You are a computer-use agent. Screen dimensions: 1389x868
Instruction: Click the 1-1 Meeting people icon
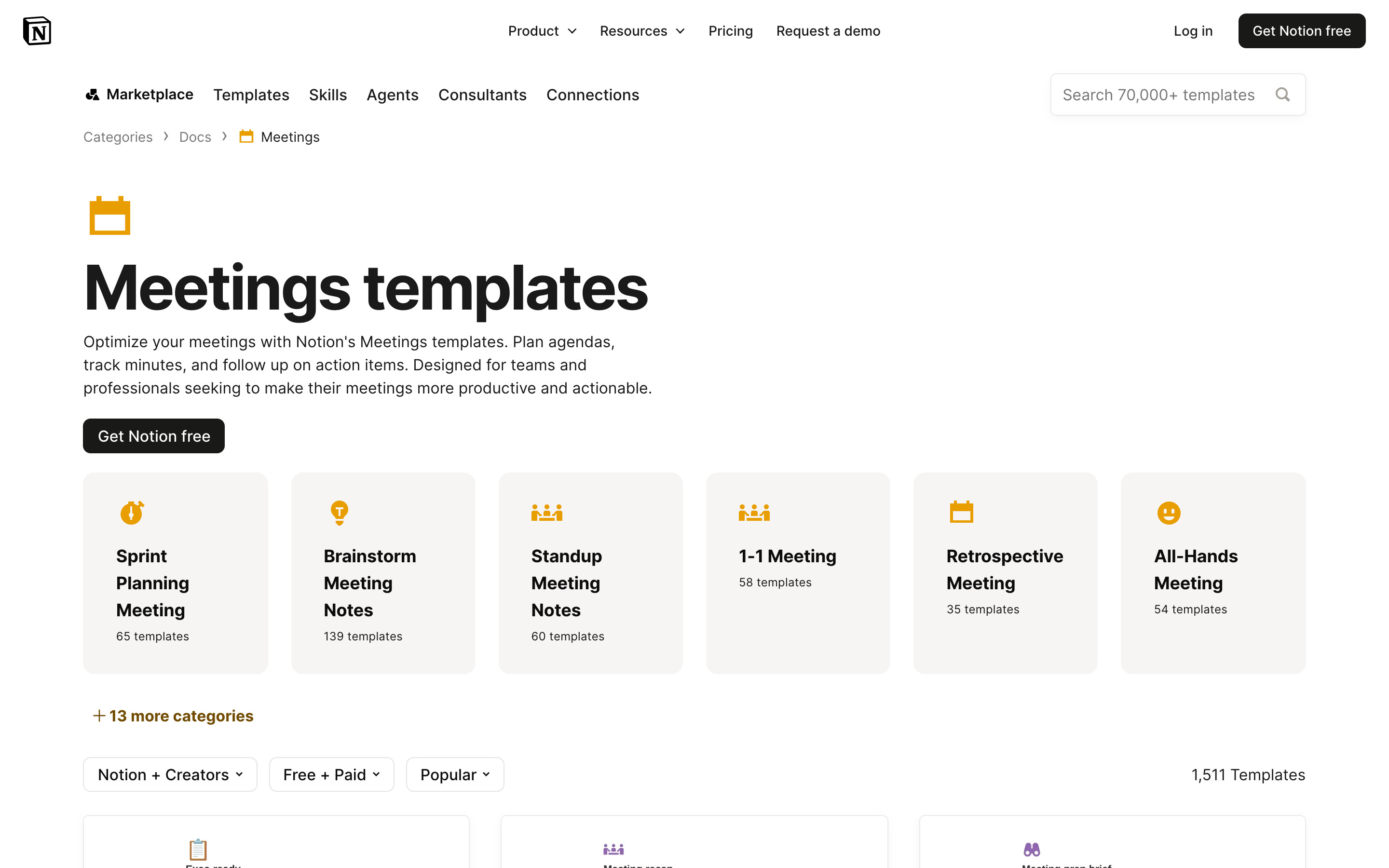(x=754, y=512)
